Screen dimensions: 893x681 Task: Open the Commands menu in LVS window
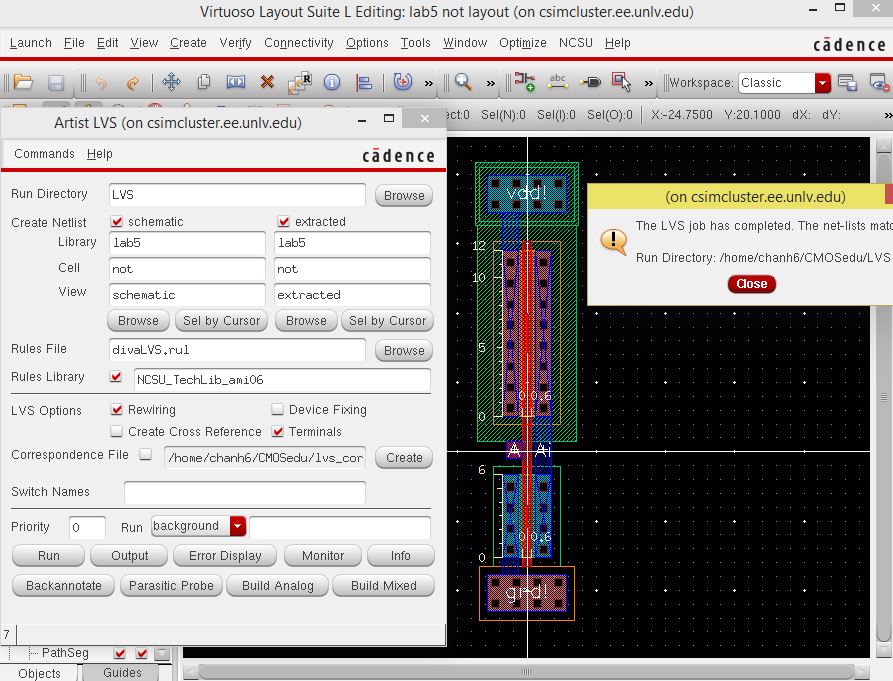[x=44, y=154]
